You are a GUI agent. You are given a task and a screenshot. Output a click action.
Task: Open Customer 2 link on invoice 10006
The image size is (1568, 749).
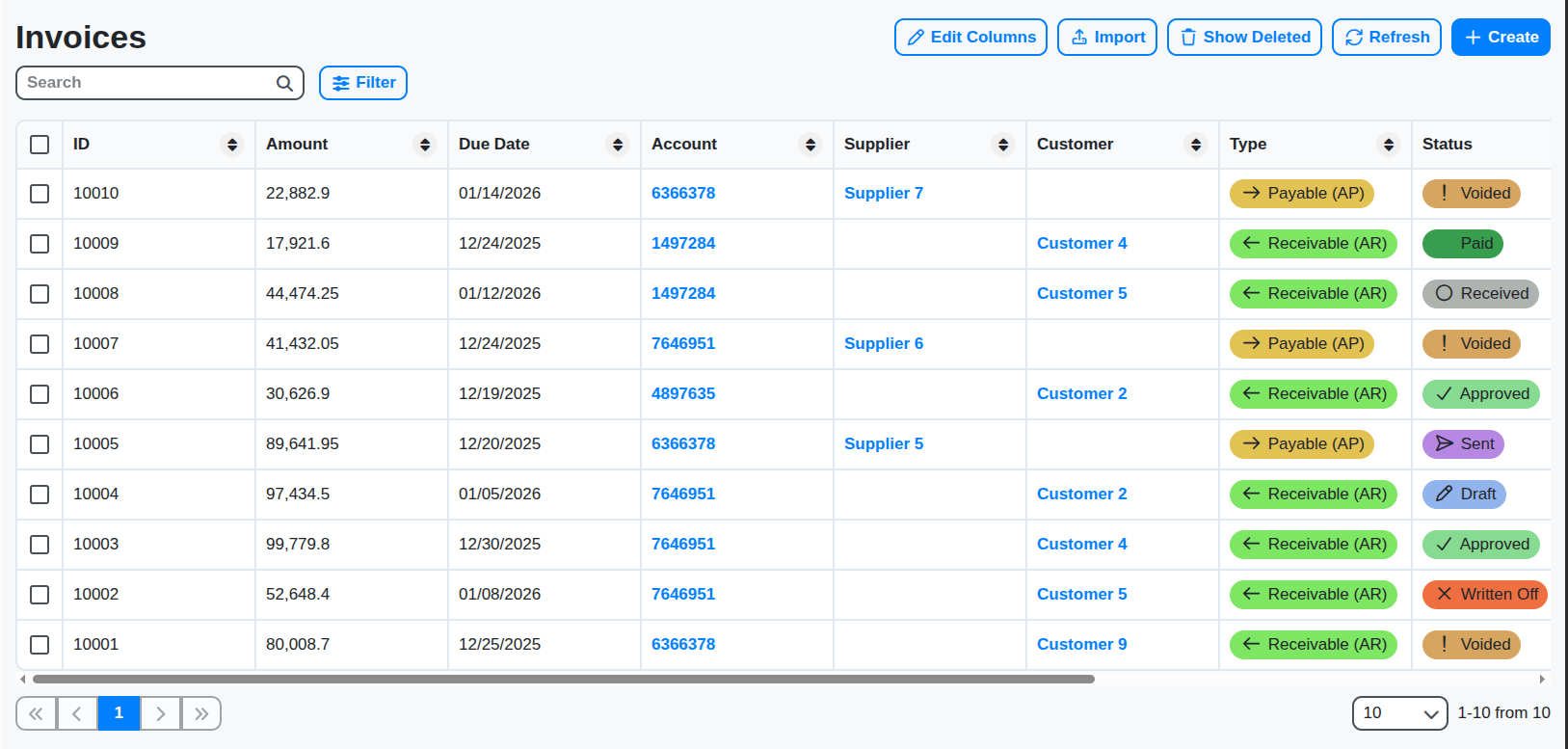1081,394
